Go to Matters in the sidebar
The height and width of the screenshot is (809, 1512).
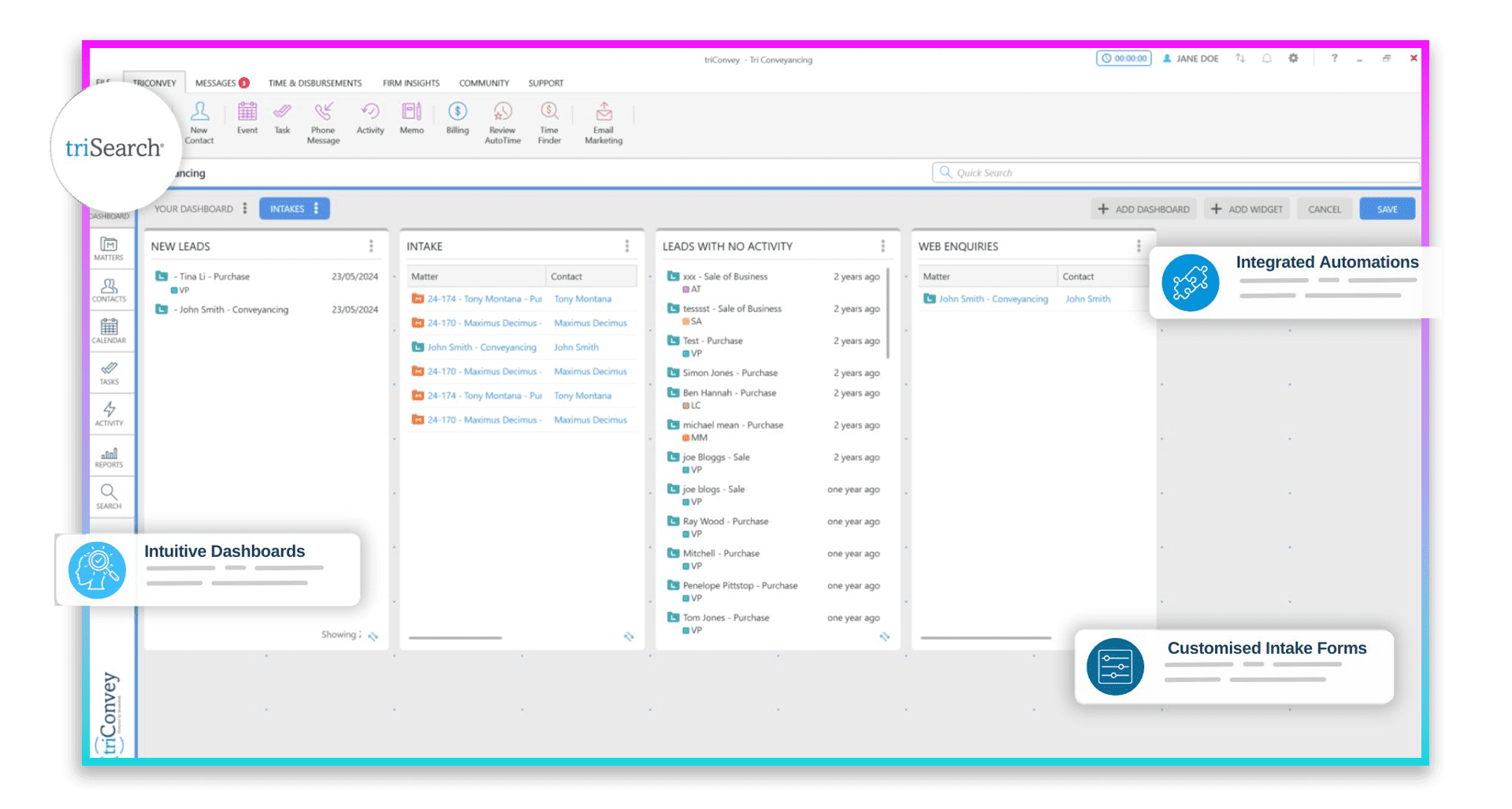109,248
